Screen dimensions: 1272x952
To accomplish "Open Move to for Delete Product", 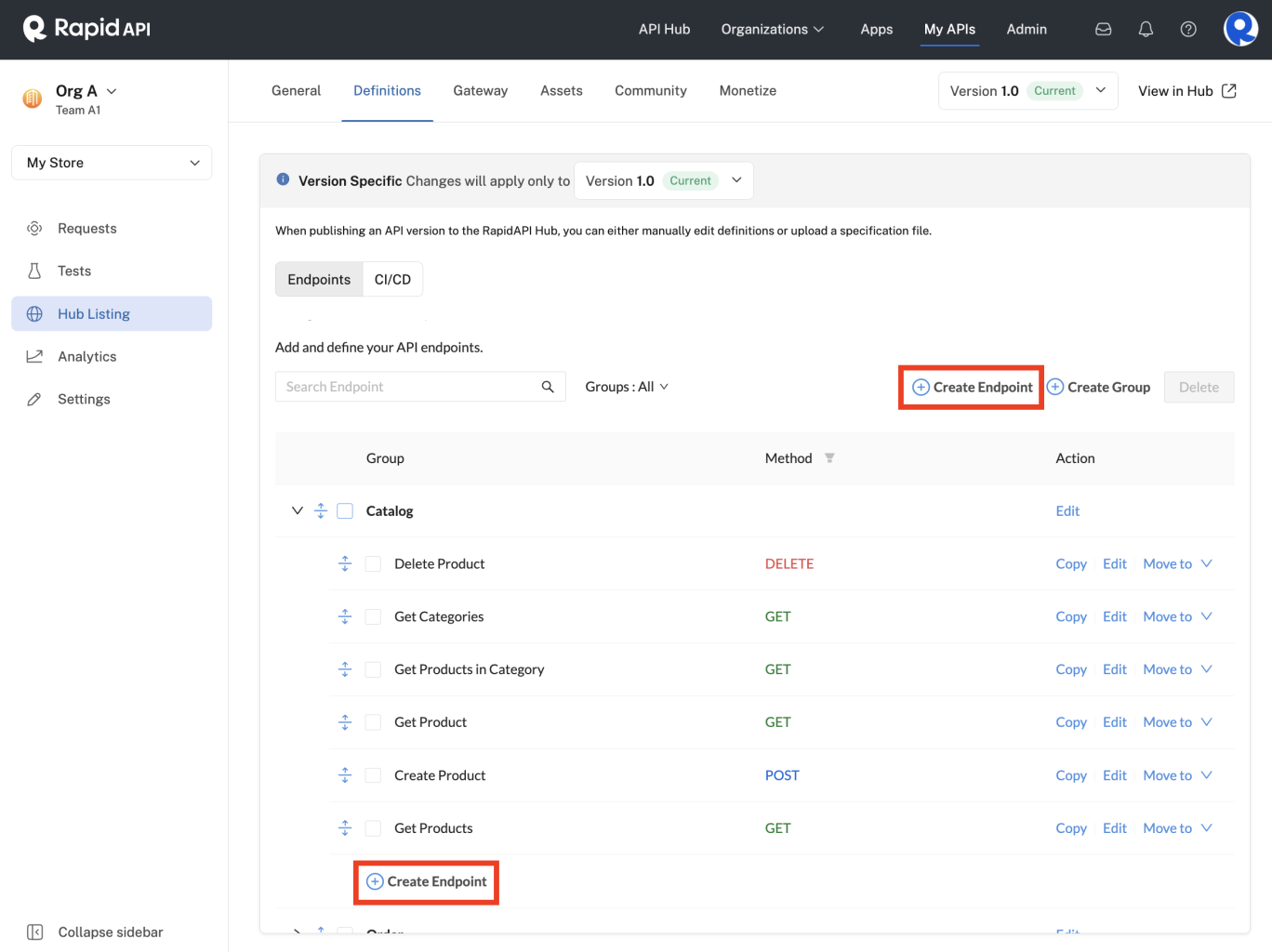I will [x=1177, y=564].
